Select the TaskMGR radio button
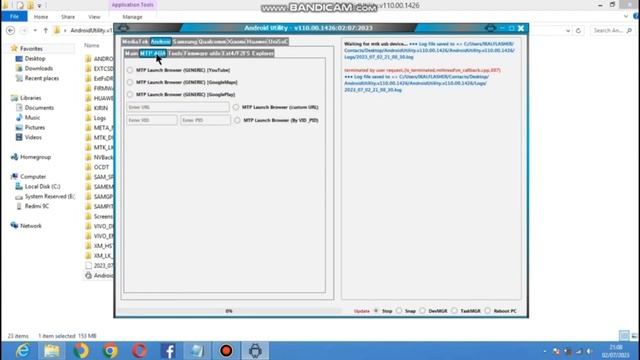The height and width of the screenshot is (360, 640). point(454,311)
